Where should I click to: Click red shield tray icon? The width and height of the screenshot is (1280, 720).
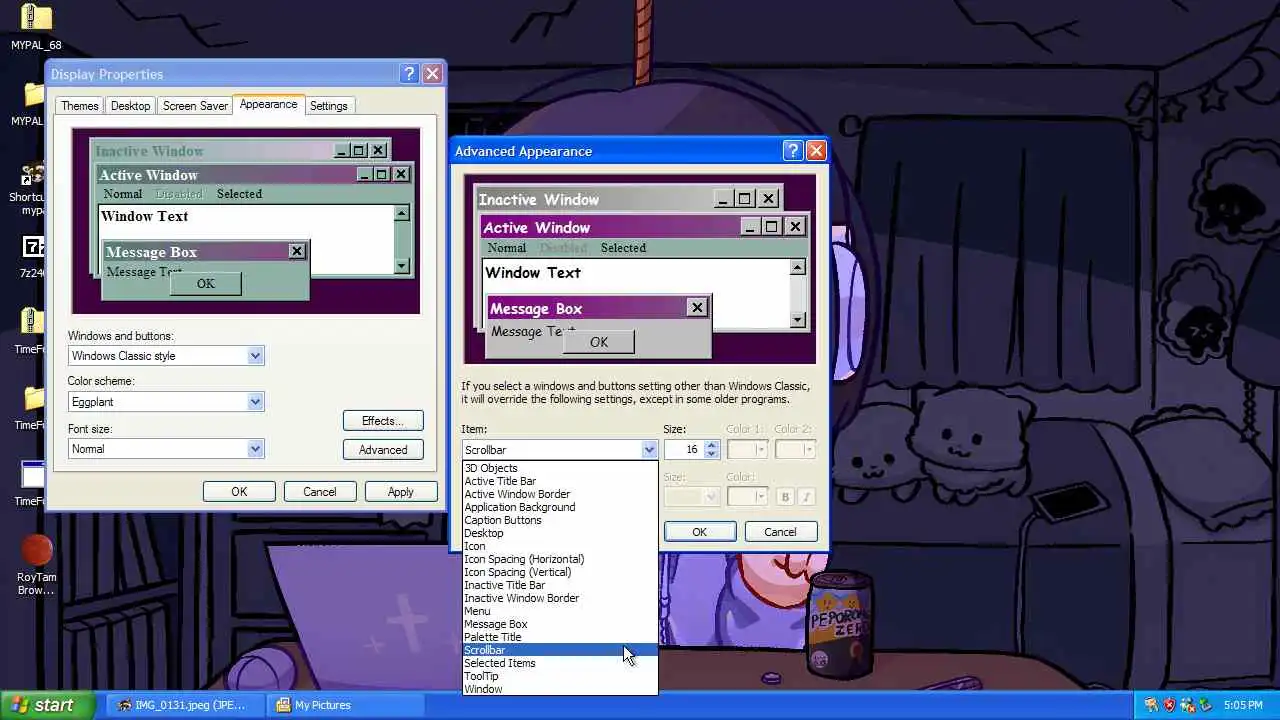1170,705
